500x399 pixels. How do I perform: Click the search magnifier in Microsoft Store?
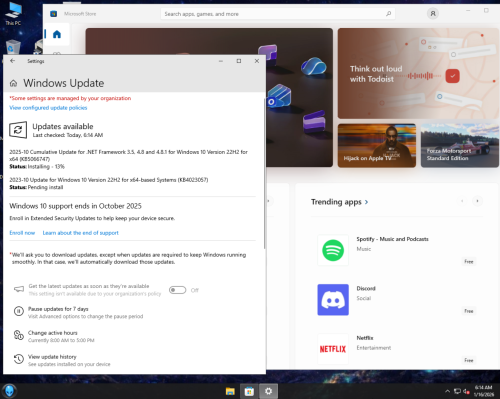[388, 14]
